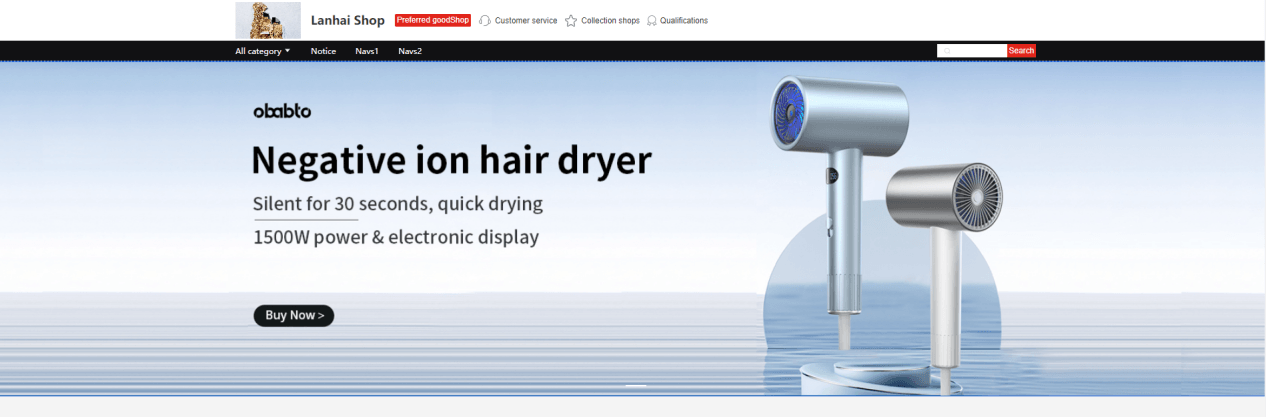Click the Preferred goodShop red badge

coord(433,20)
